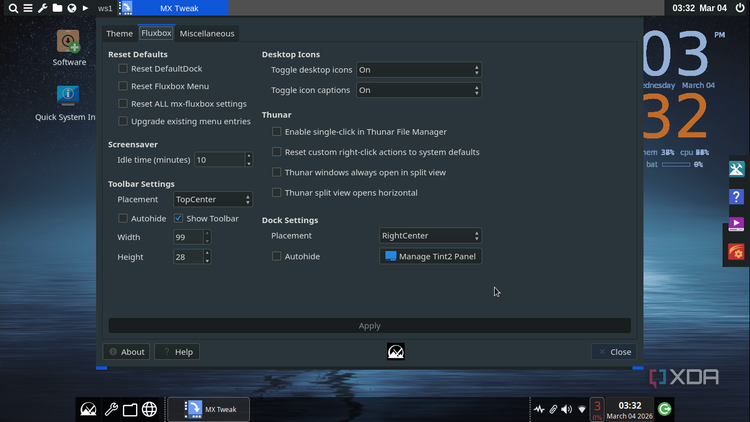Check Upgrade existing menu entries

pos(123,121)
